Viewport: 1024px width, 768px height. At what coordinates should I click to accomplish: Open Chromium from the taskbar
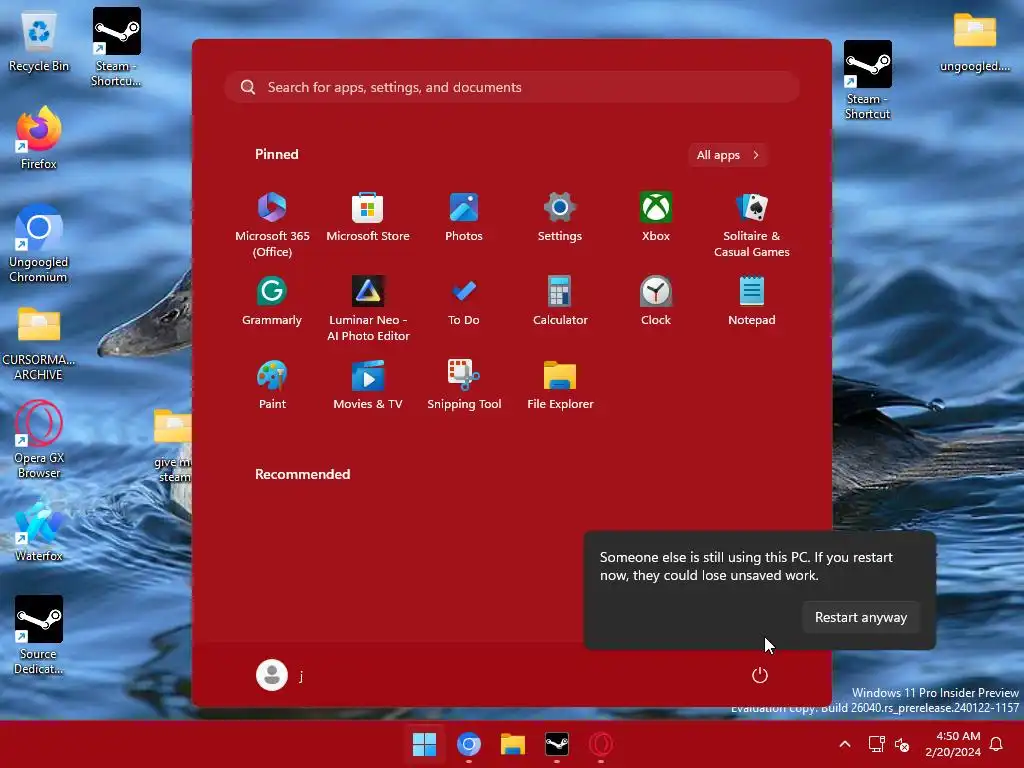469,744
